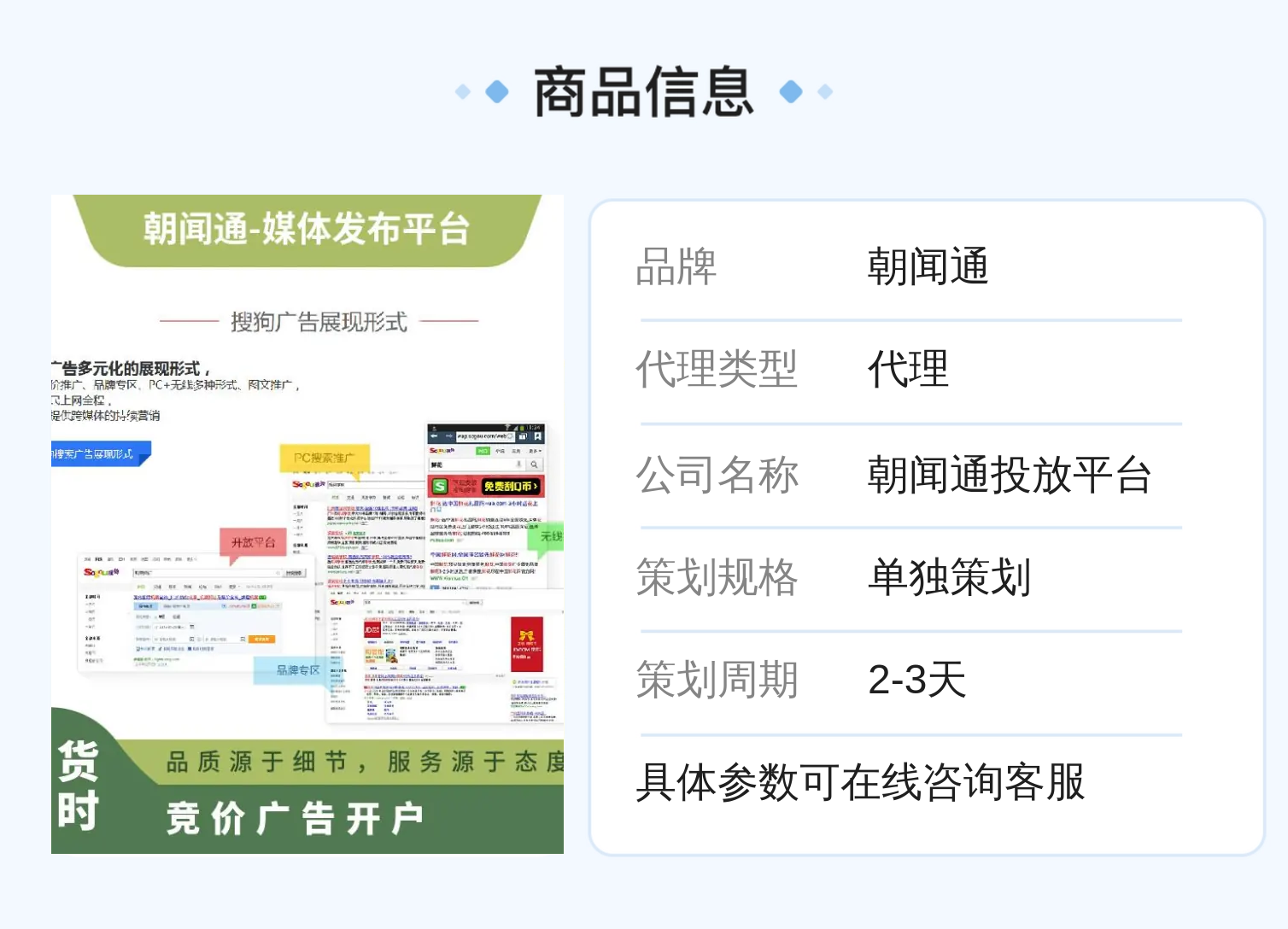Screen dimensions: 1288x929
Task: Click the 品质源于细节 slogan text
Action: coord(256,762)
